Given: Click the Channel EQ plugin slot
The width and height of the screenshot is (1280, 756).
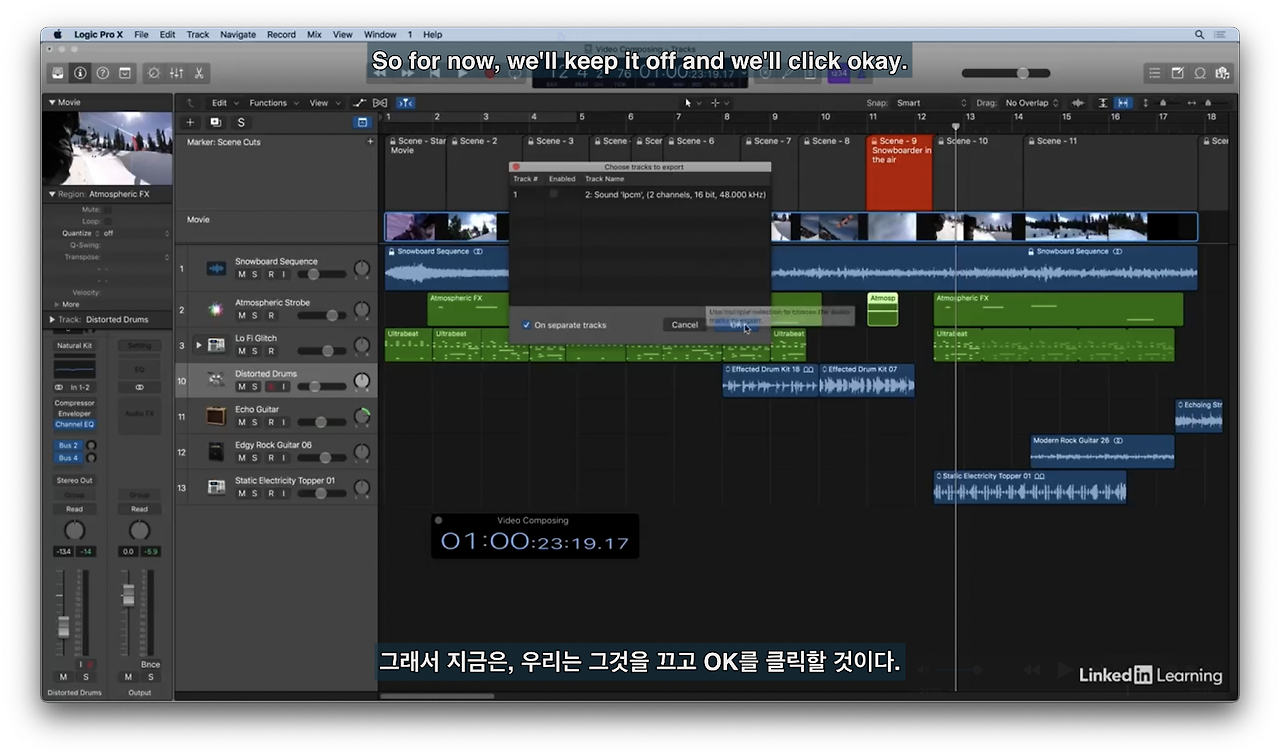Looking at the screenshot, I should 75,424.
